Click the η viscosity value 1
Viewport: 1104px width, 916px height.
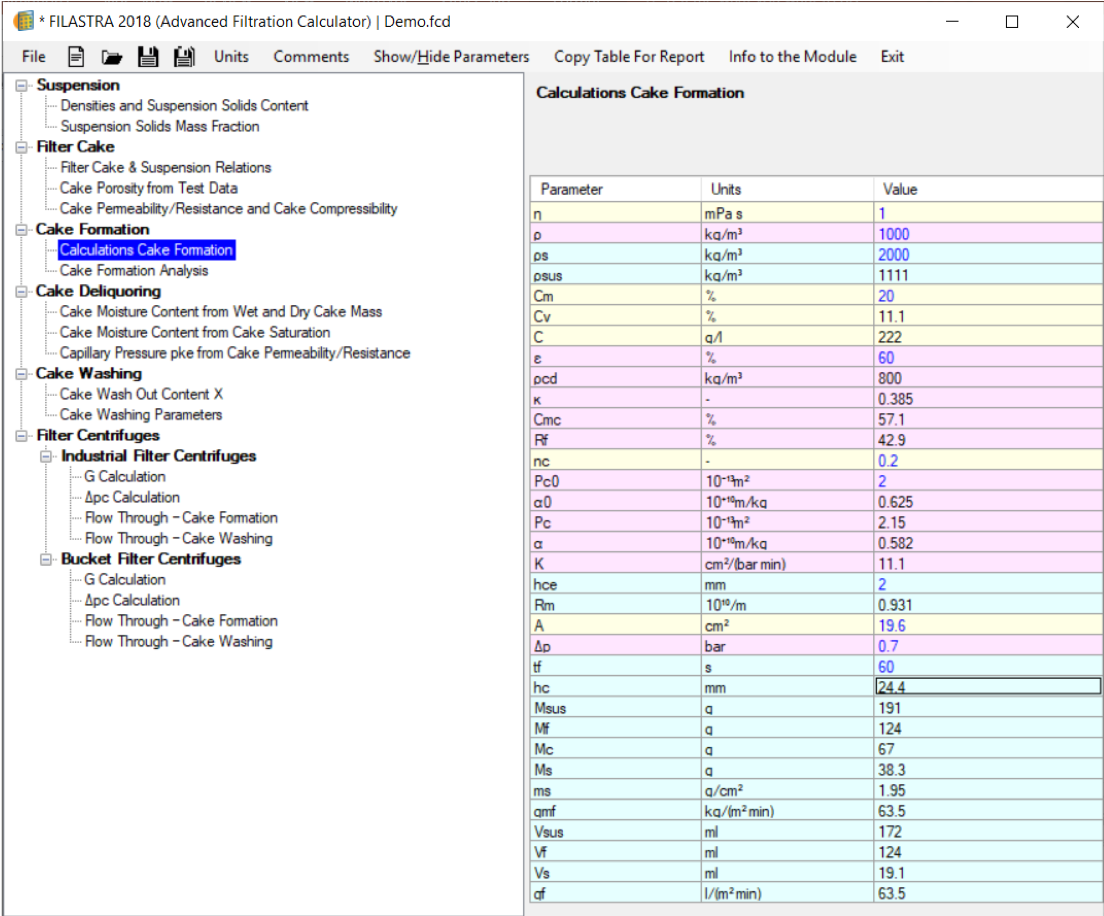click(988, 213)
